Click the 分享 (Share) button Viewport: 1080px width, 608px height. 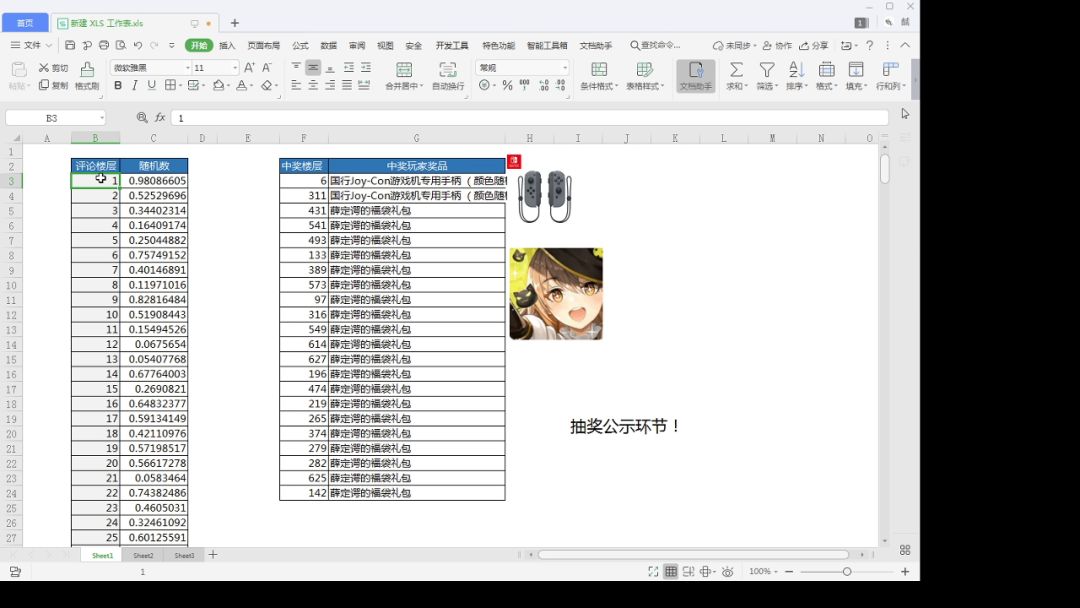coord(814,45)
